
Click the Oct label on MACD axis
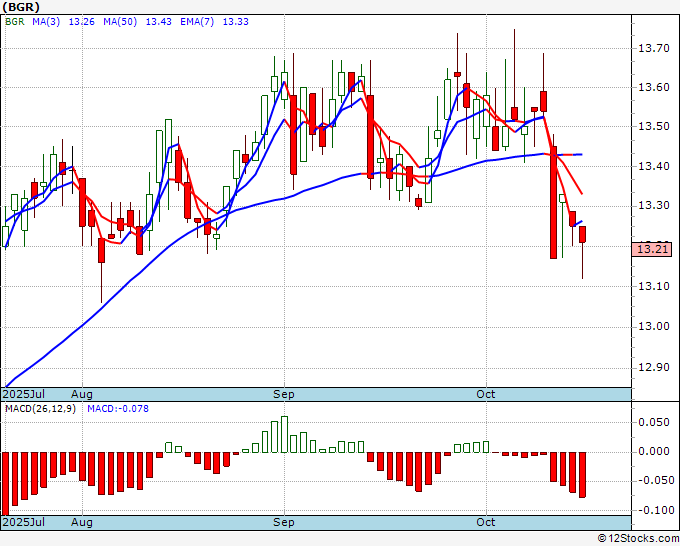point(486,522)
